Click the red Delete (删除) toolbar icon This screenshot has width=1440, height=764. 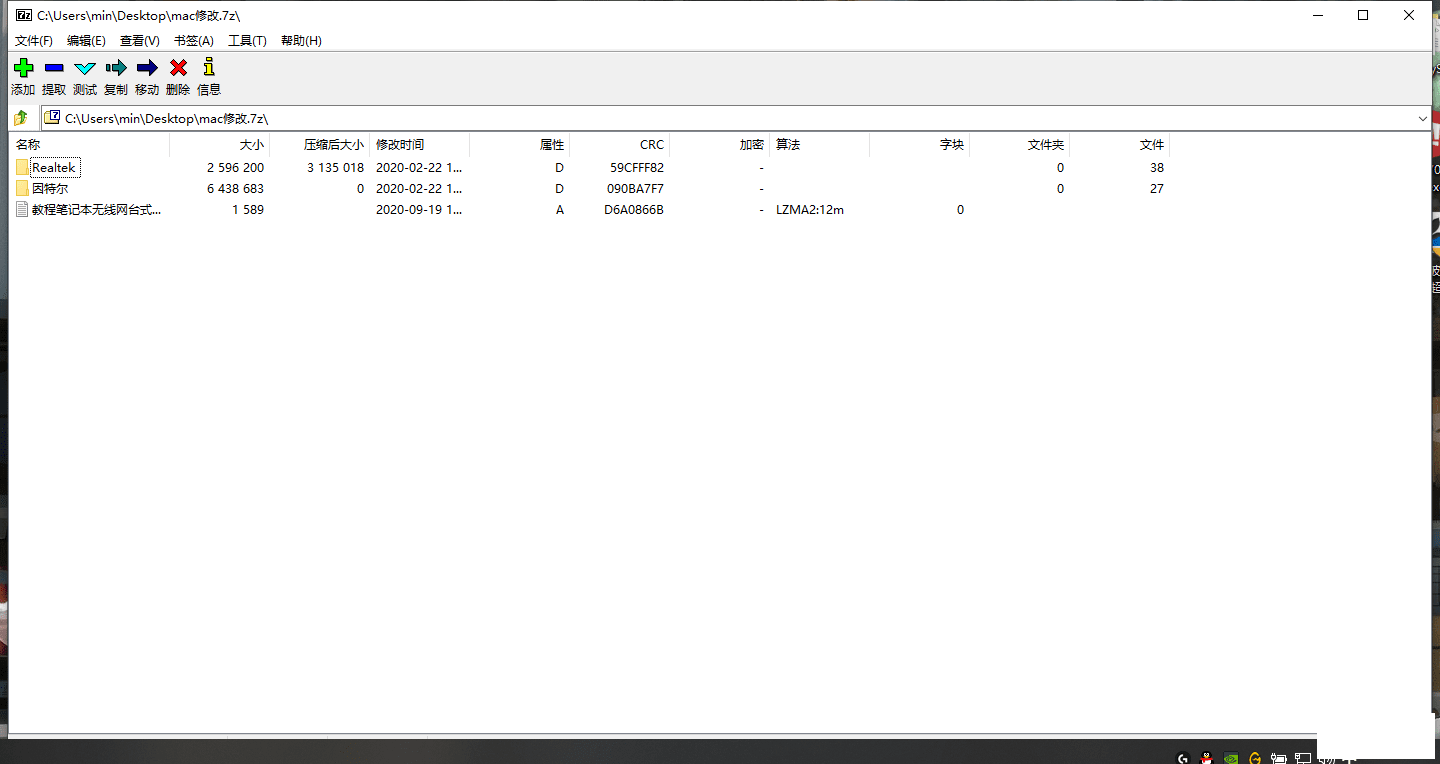178,68
